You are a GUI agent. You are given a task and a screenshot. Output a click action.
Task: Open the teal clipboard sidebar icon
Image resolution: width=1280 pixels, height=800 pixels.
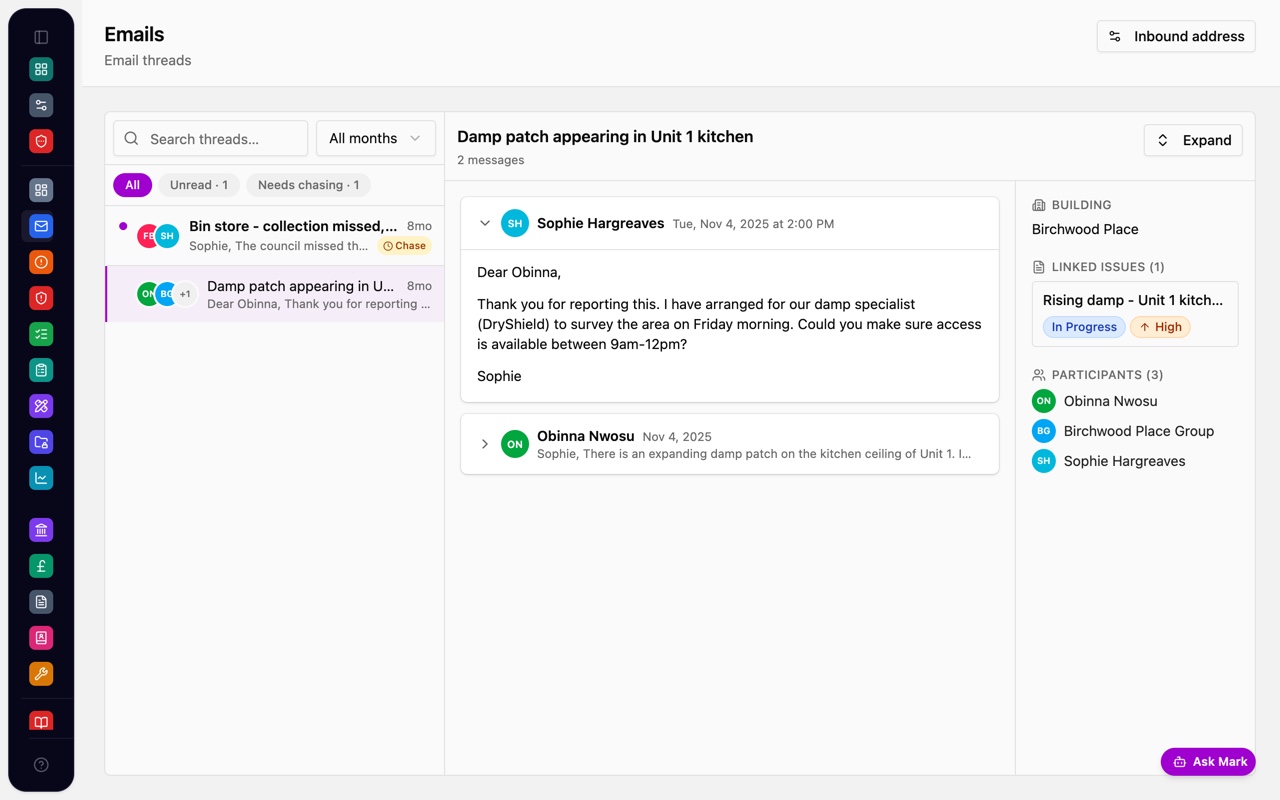click(x=41, y=370)
